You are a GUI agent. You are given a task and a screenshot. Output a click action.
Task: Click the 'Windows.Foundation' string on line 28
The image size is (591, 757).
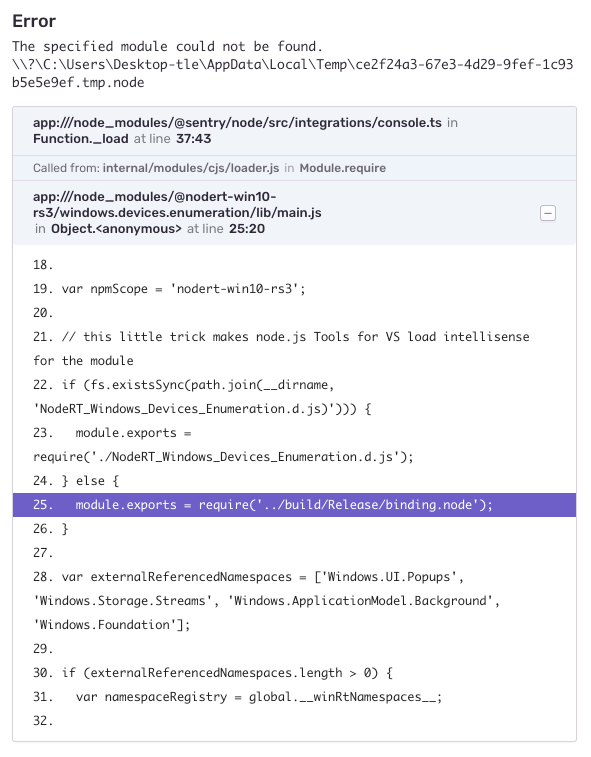click(x=105, y=625)
